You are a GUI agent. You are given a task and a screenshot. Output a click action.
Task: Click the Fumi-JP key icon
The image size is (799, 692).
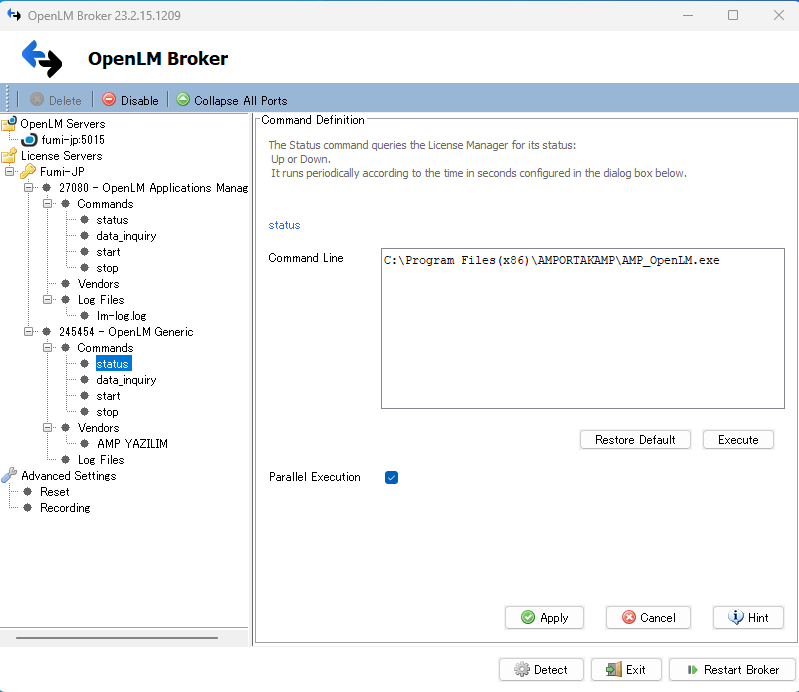[x=28, y=172]
